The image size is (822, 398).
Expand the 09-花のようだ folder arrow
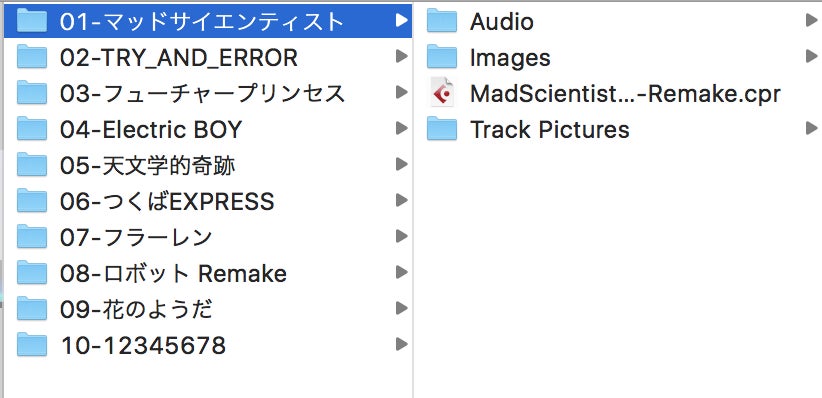(x=402, y=308)
